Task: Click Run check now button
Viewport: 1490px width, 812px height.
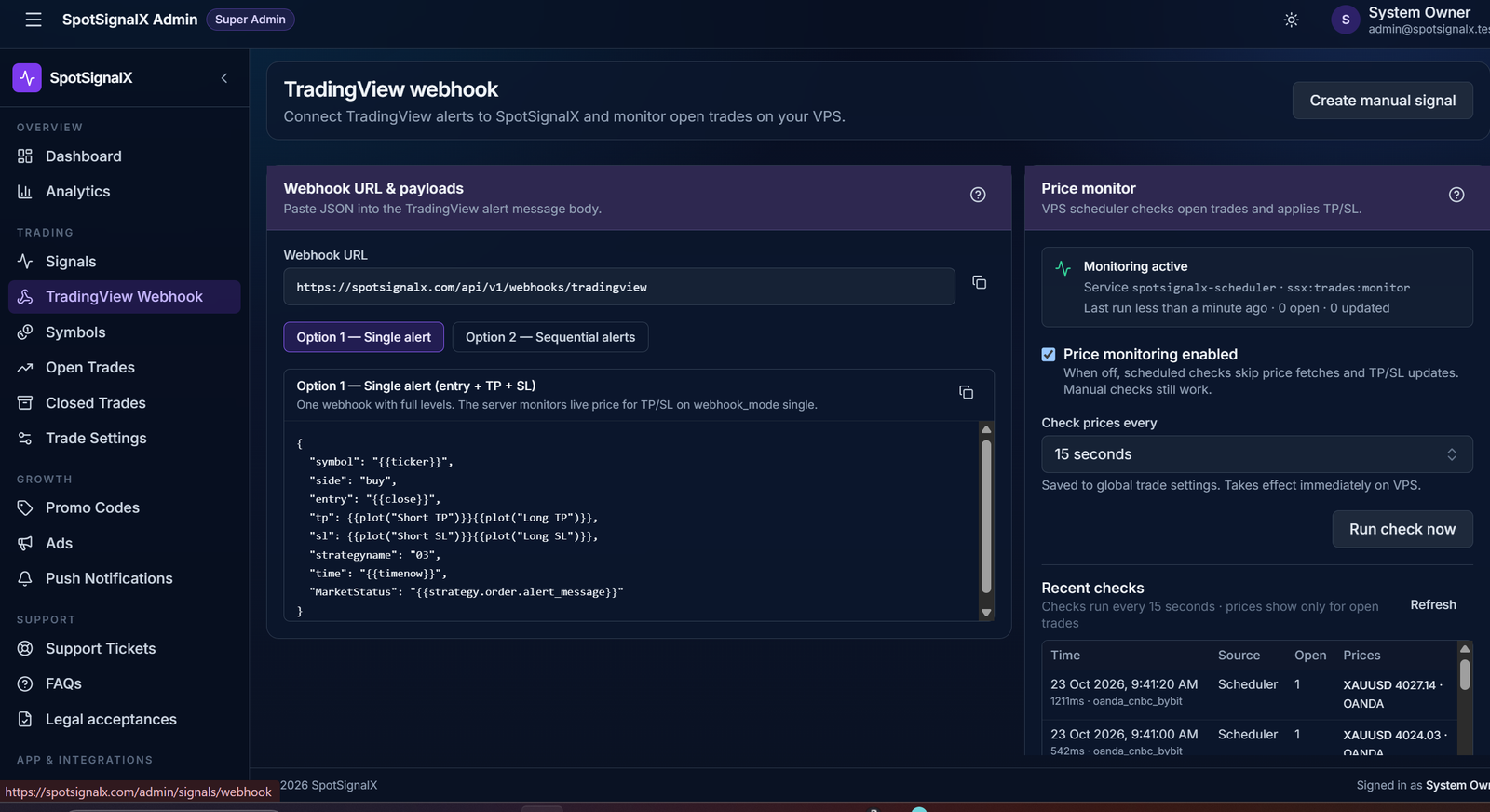Action: coord(1402,529)
